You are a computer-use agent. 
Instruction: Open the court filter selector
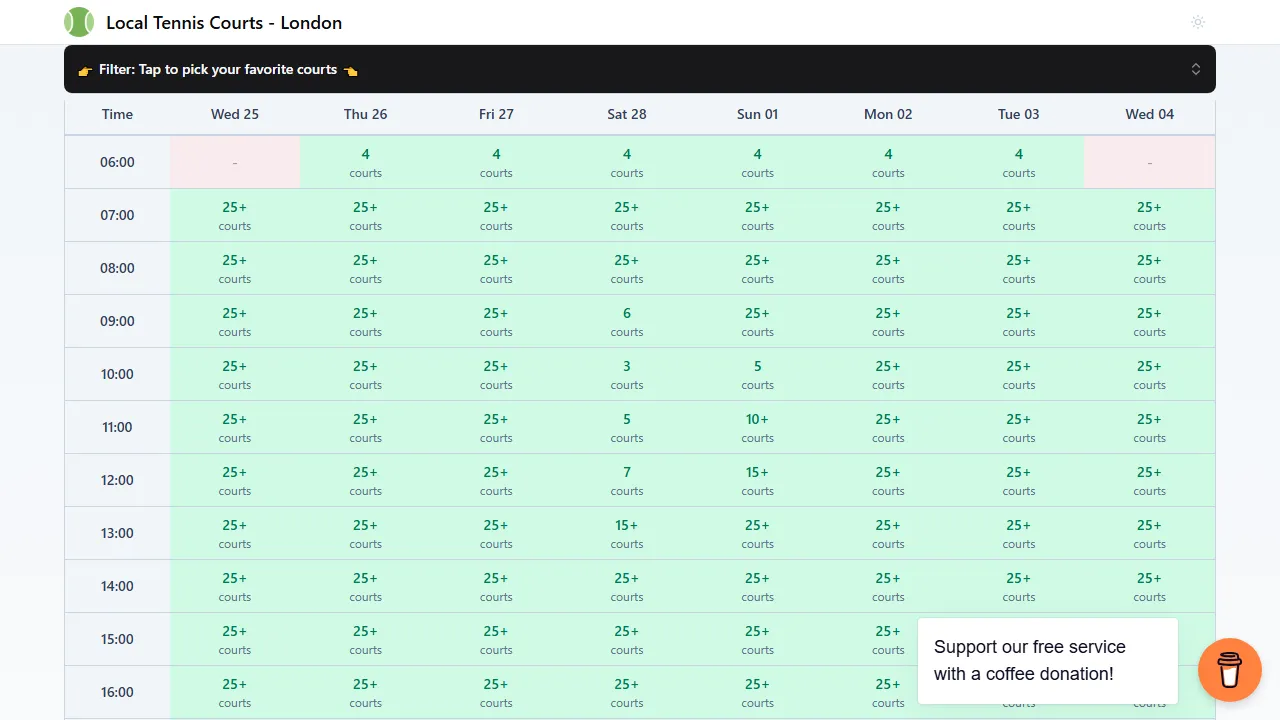click(640, 69)
